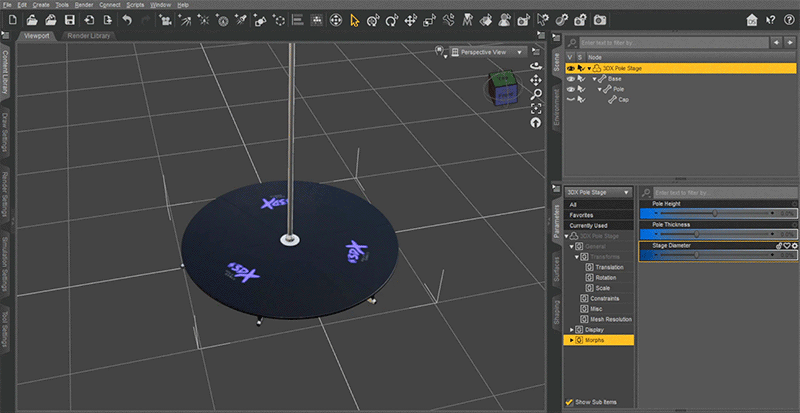Image resolution: width=800 pixels, height=413 pixels.
Task: Switch to the Render Library tab
Action: 89,36
